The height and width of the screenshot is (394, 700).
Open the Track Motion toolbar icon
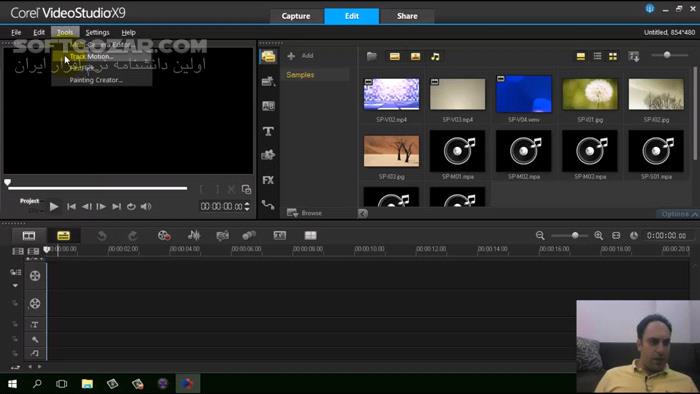point(249,236)
